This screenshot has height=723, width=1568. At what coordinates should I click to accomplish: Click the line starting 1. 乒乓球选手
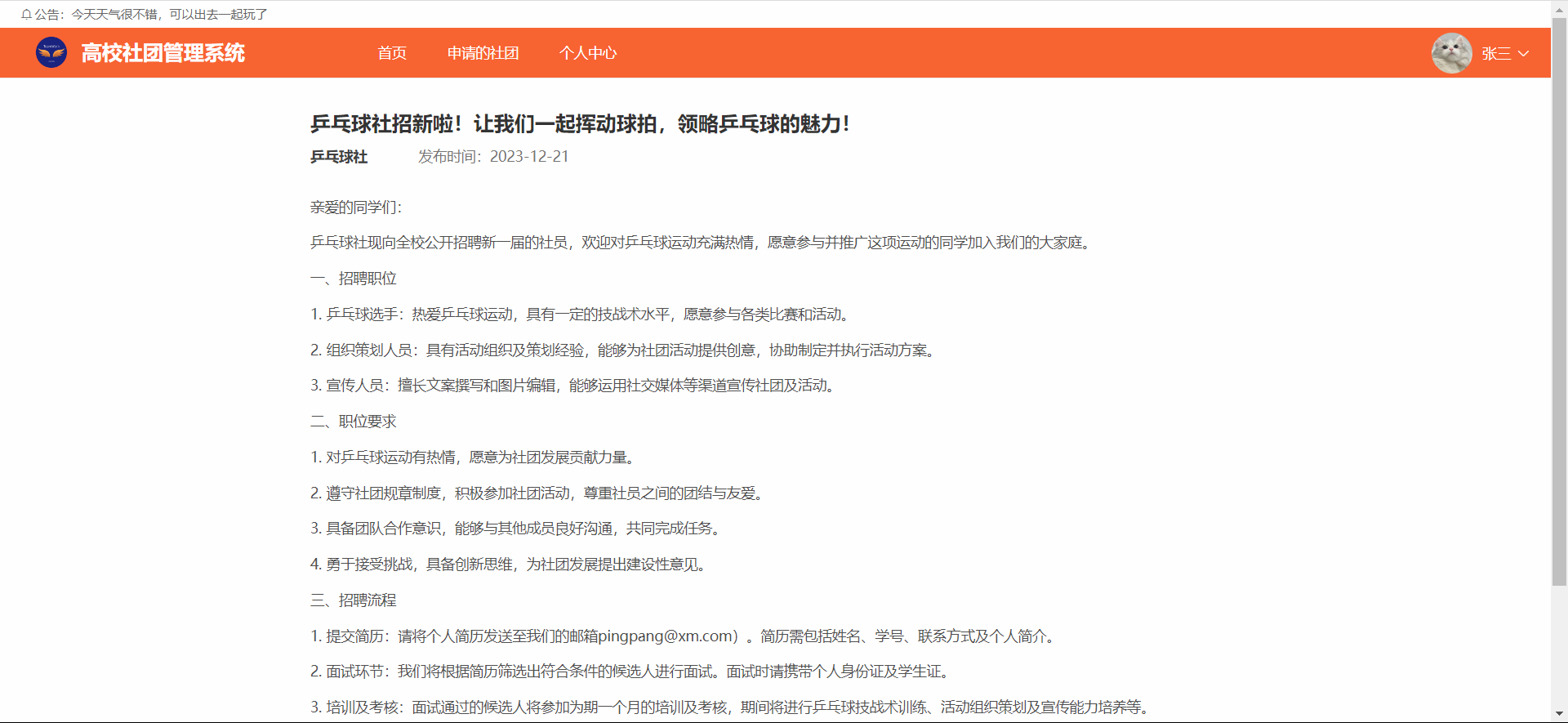point(582,315)
